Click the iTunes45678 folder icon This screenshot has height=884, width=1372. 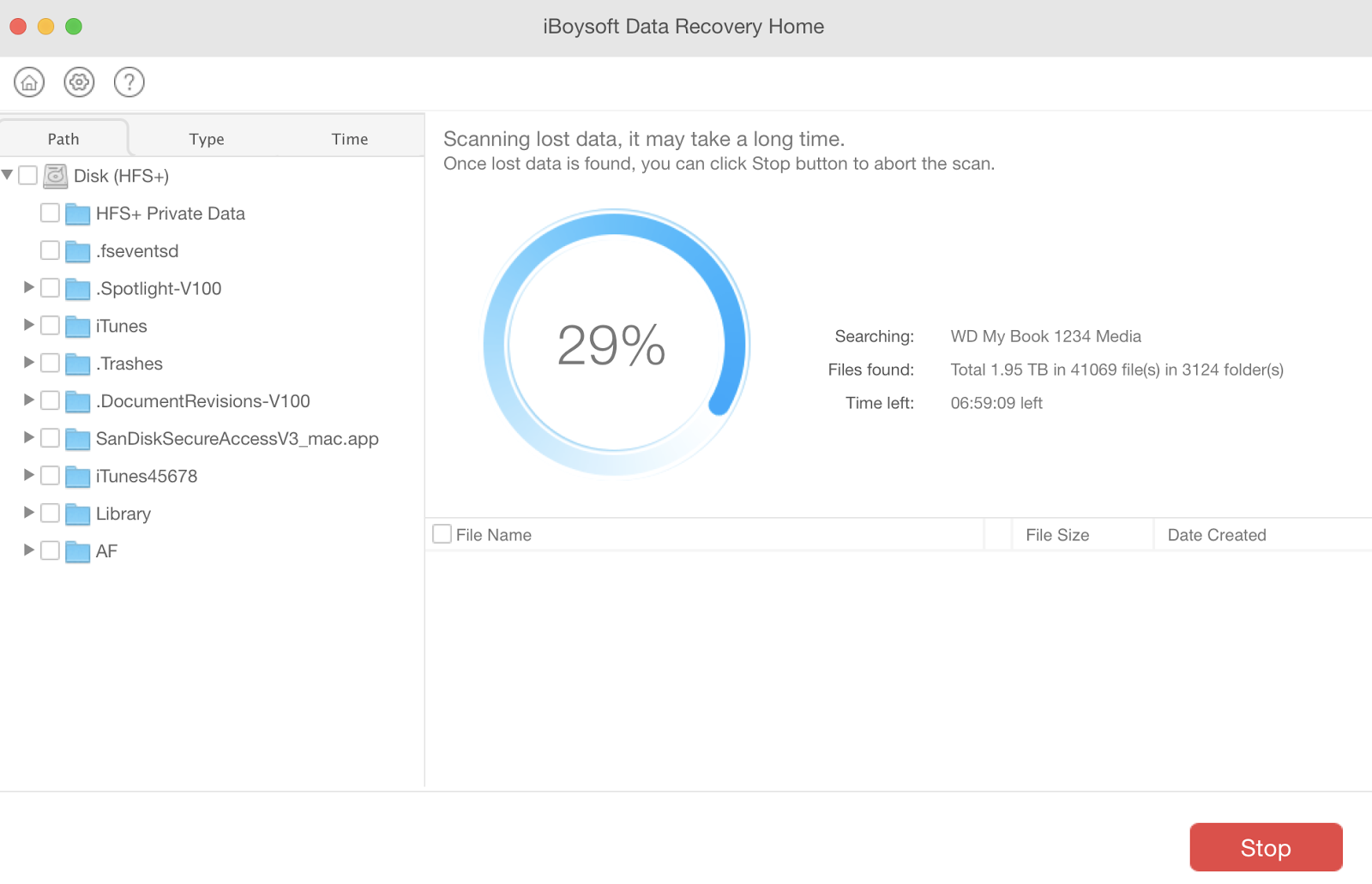pos(77,477)
